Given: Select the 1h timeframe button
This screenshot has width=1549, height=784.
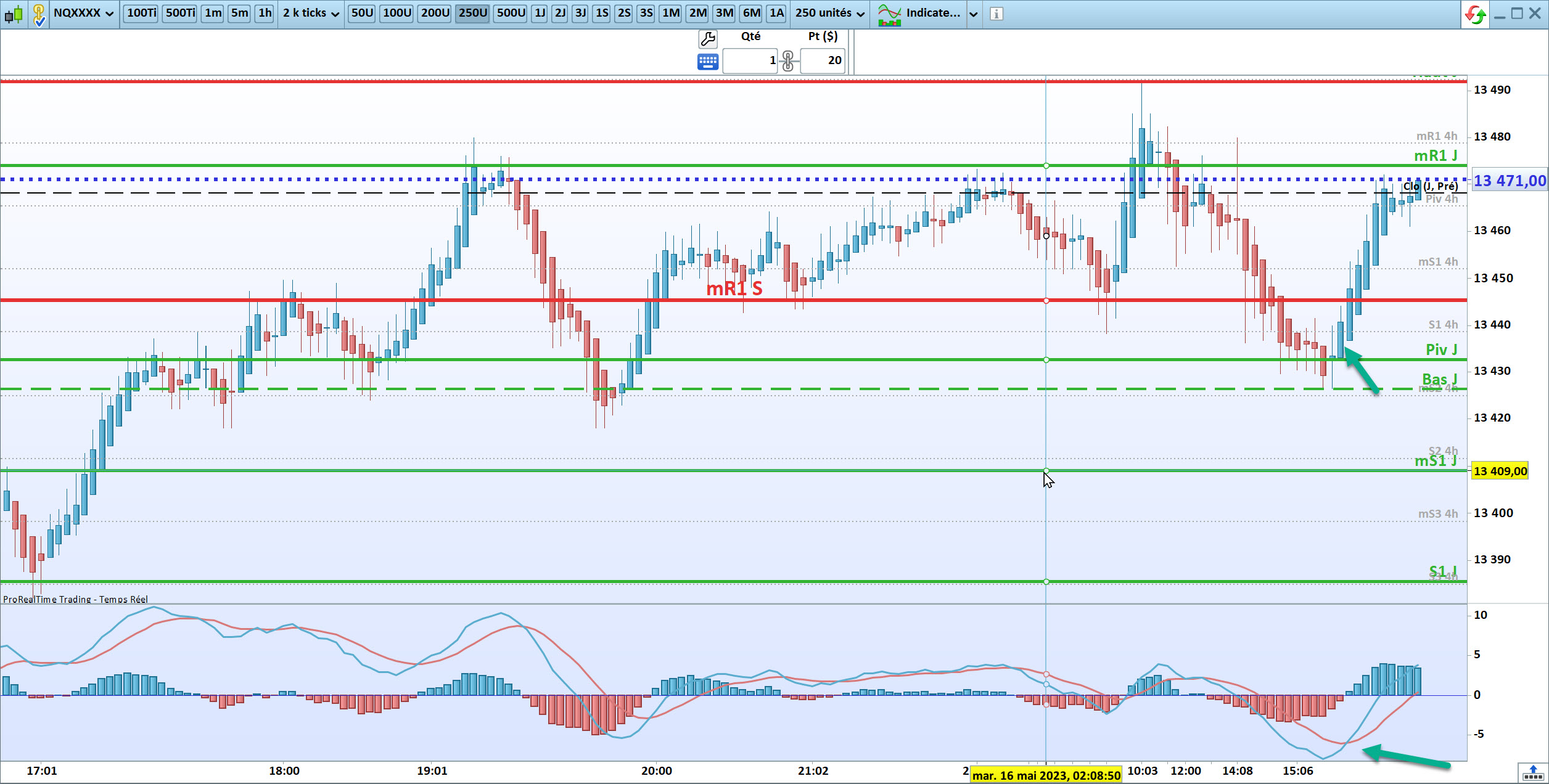Looking at the screenshot, I should tap(265, 13).
